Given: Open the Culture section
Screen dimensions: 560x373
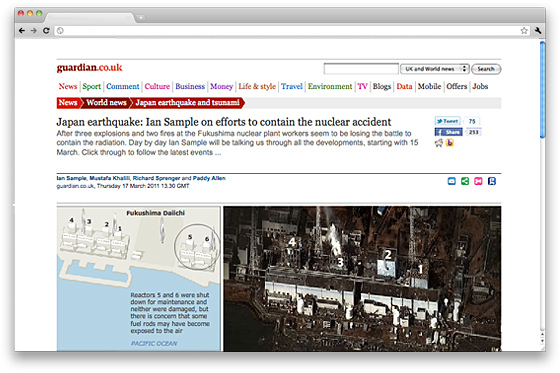Looking at the screenshot, I should (157, 86).
